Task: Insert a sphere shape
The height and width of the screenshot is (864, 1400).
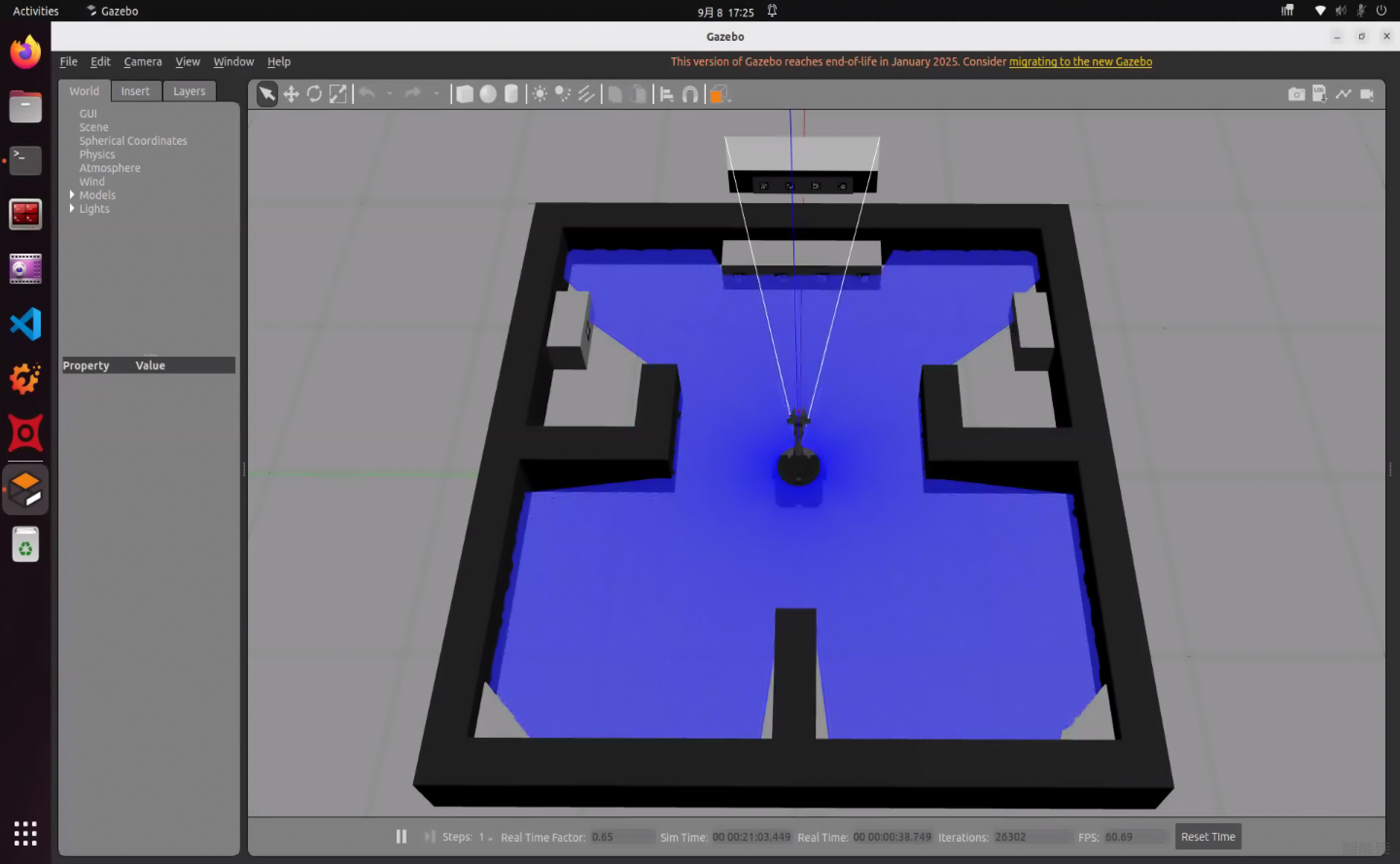Action: (x=488, y=94)
